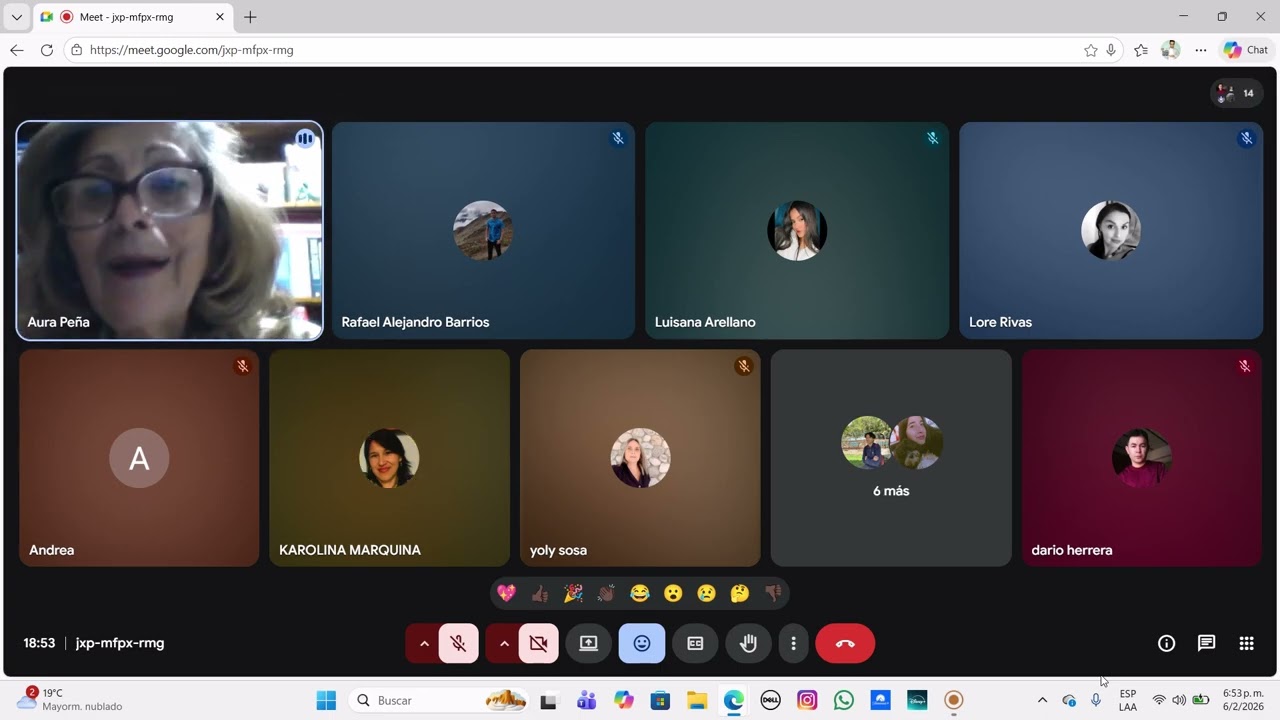Close the Meet browser tab

[220, 17]
